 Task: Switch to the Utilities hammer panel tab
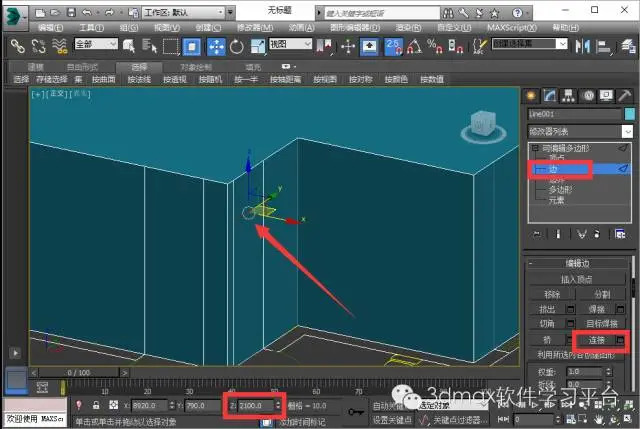(624, 96)
